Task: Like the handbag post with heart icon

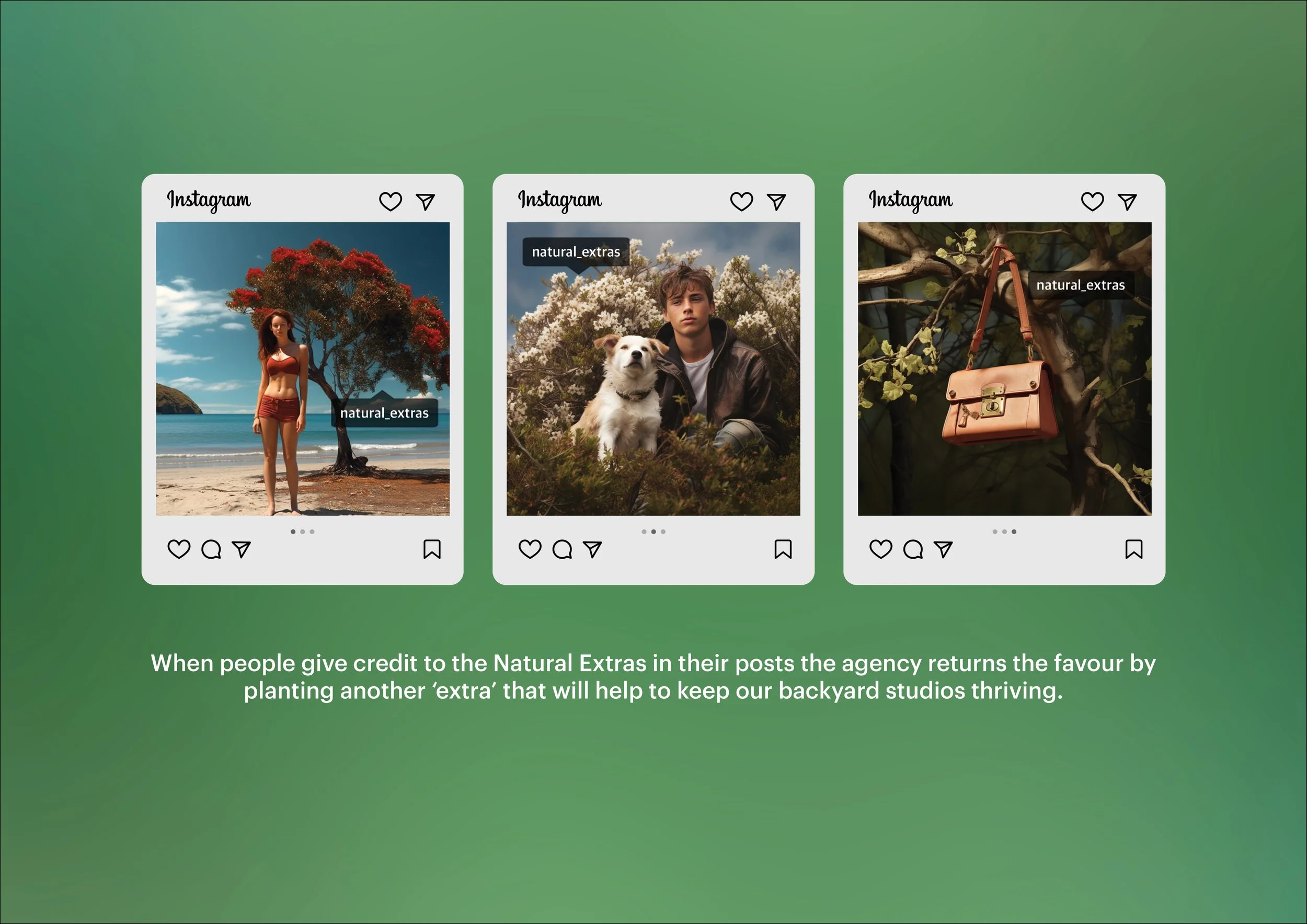Action: point(880,549)
